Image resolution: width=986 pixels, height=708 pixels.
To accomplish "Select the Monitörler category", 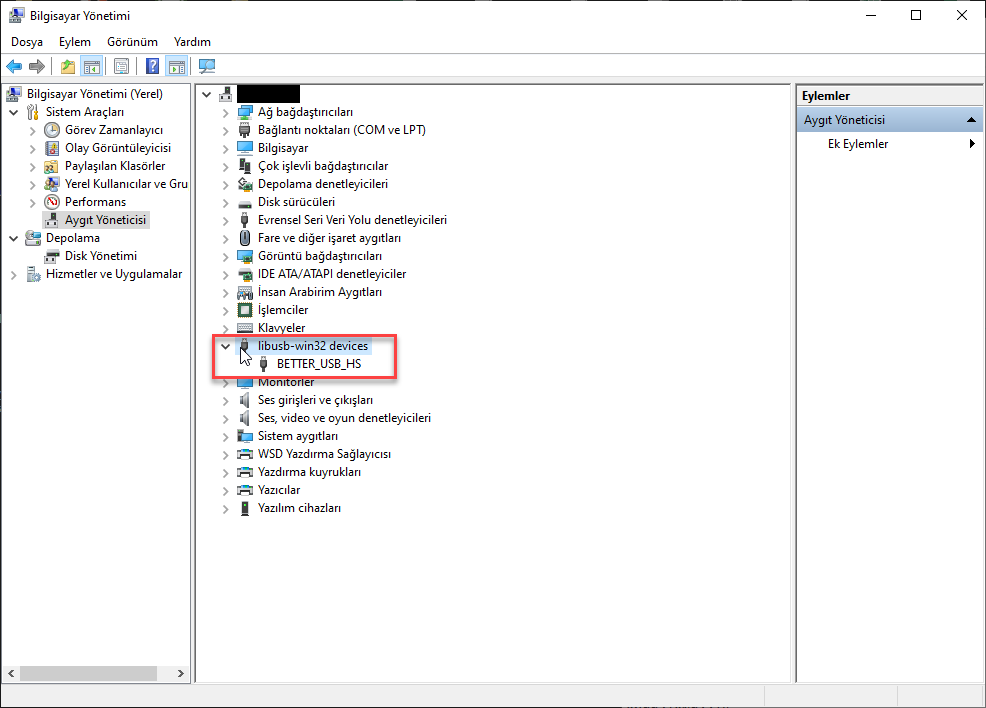I will point(285,382).
